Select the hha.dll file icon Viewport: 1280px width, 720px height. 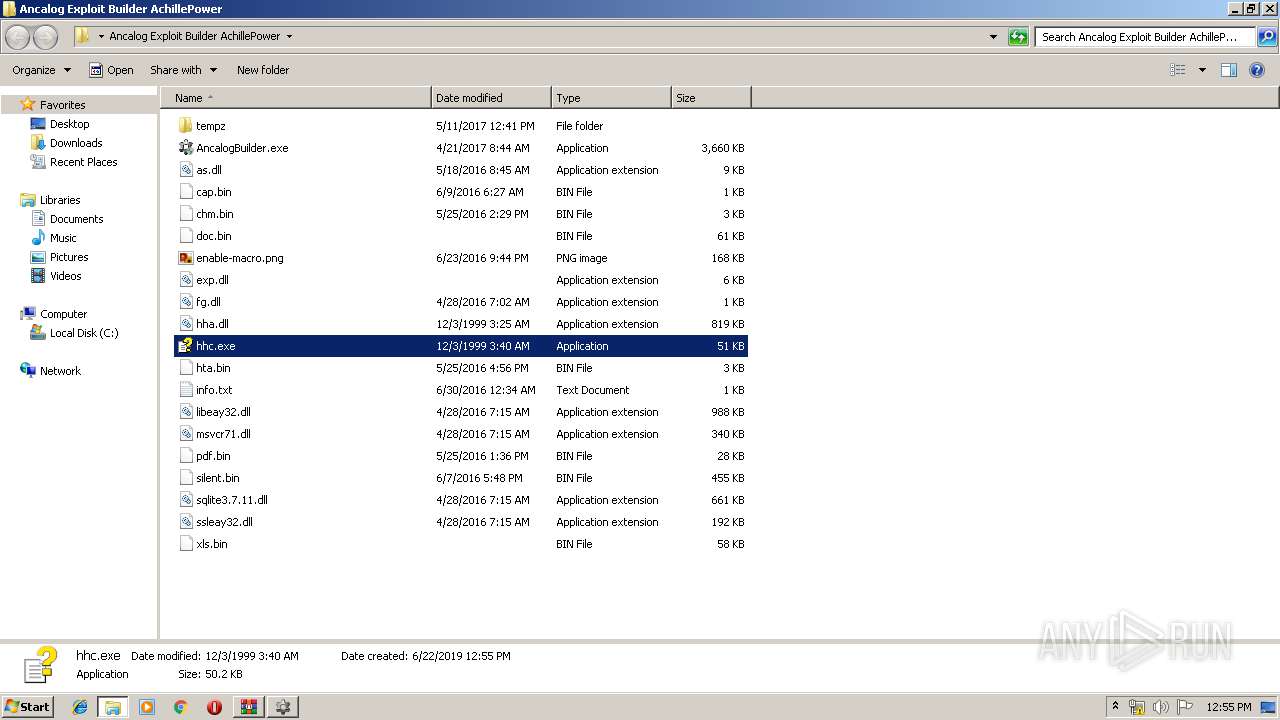(185, 324)
